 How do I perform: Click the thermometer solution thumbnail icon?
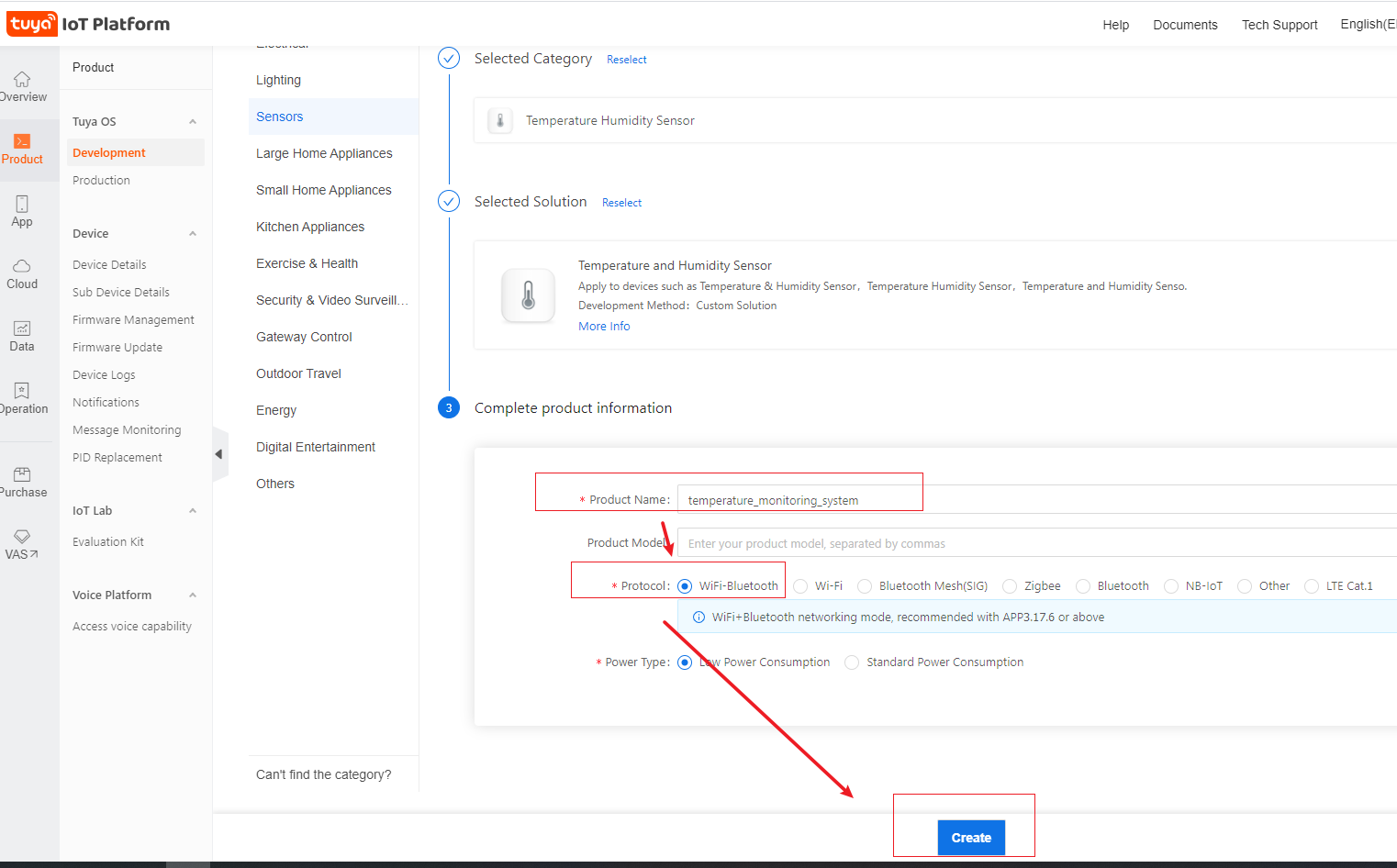(528, 295)
